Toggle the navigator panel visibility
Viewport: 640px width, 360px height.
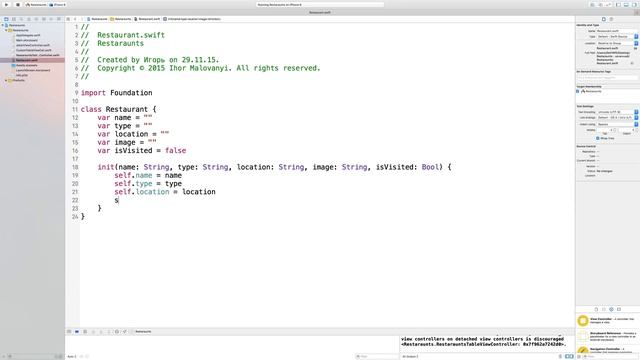pyautogui.click(x=618, y=4)
